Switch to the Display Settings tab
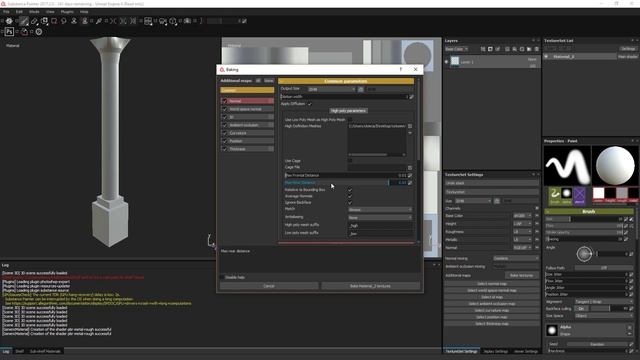This screenshot has height=360, width=640. (496, 351)
